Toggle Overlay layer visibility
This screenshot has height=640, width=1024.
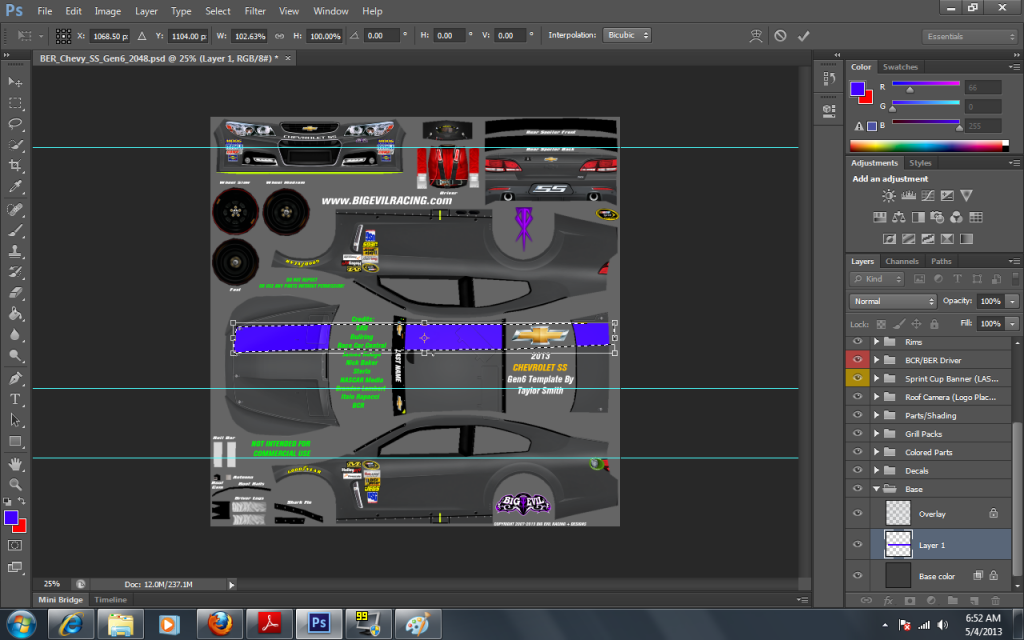pyautogui.click(x=857, y=513)
